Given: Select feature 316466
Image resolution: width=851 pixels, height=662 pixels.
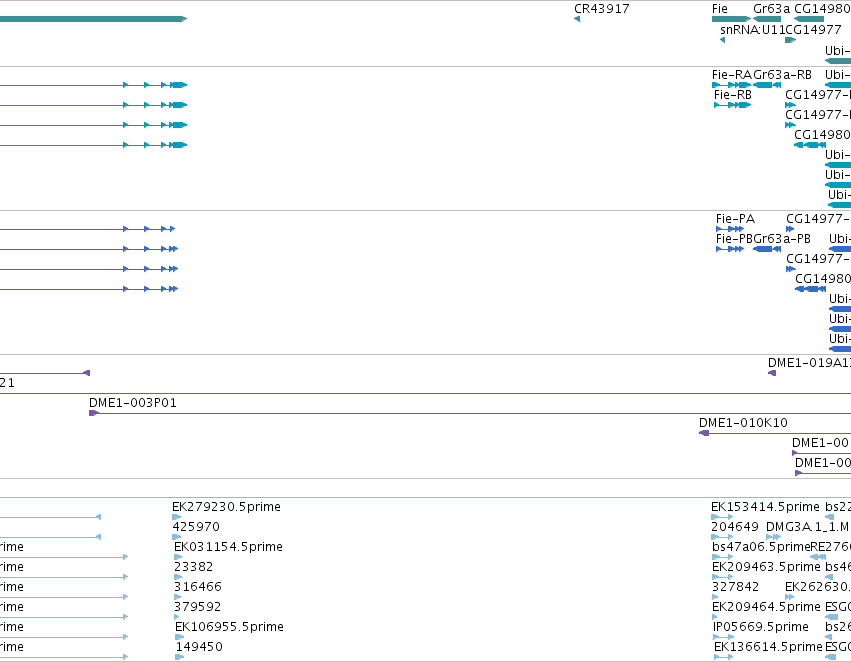Looking at the screenshot, I should [x=177, y=597].
